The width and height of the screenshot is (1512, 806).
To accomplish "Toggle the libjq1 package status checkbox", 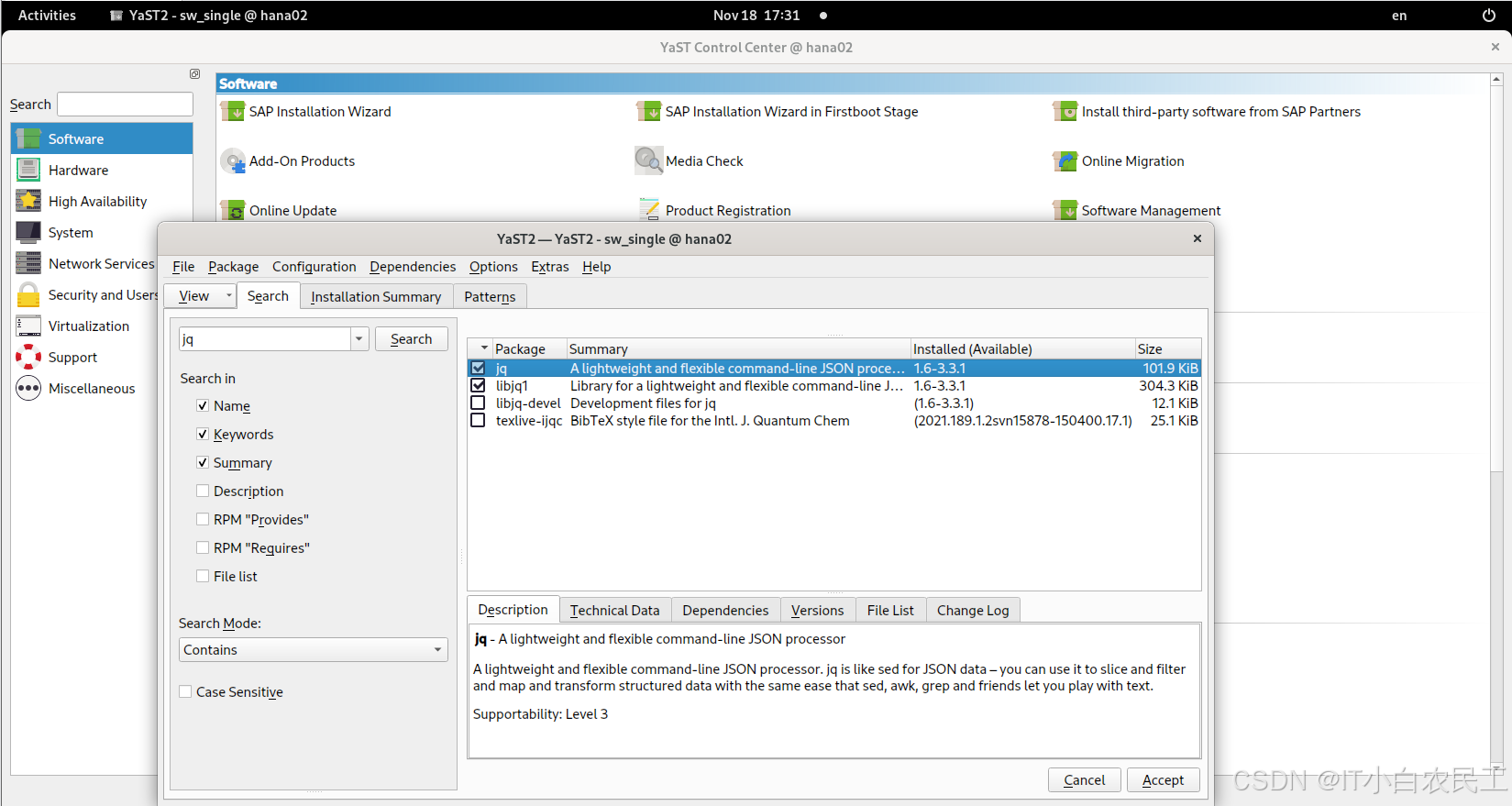I will pos(478,385).
